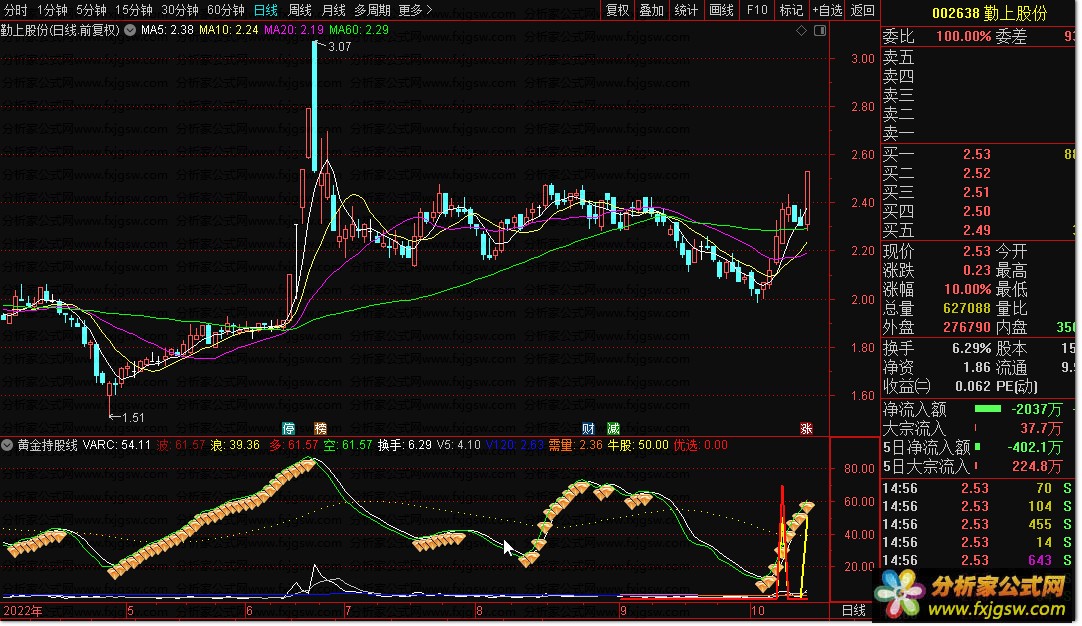
Task: Click the 买五 2.49 bid row
Action: coord(978,231)
